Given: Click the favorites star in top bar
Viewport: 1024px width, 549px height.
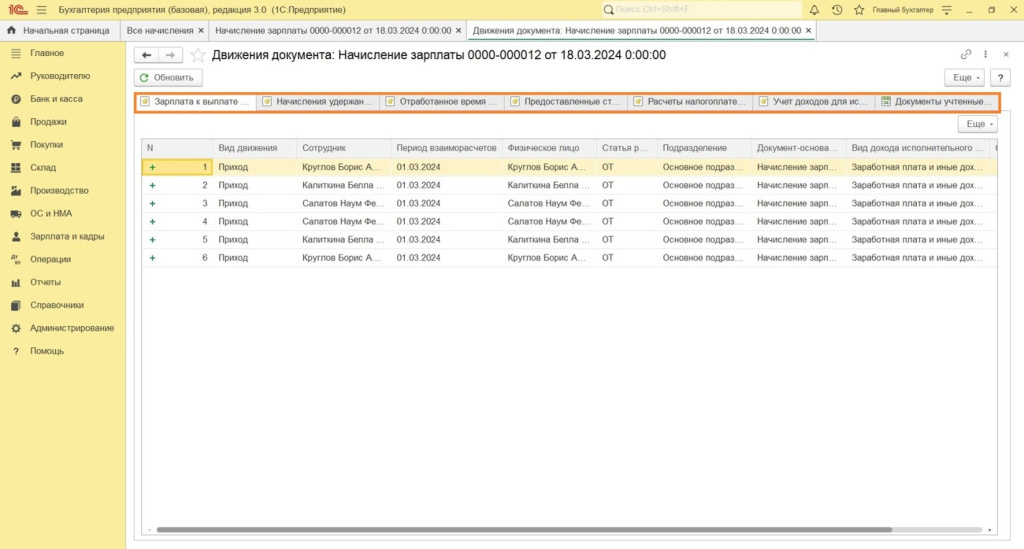Looking at the screenshot, I should coord(857,9).
